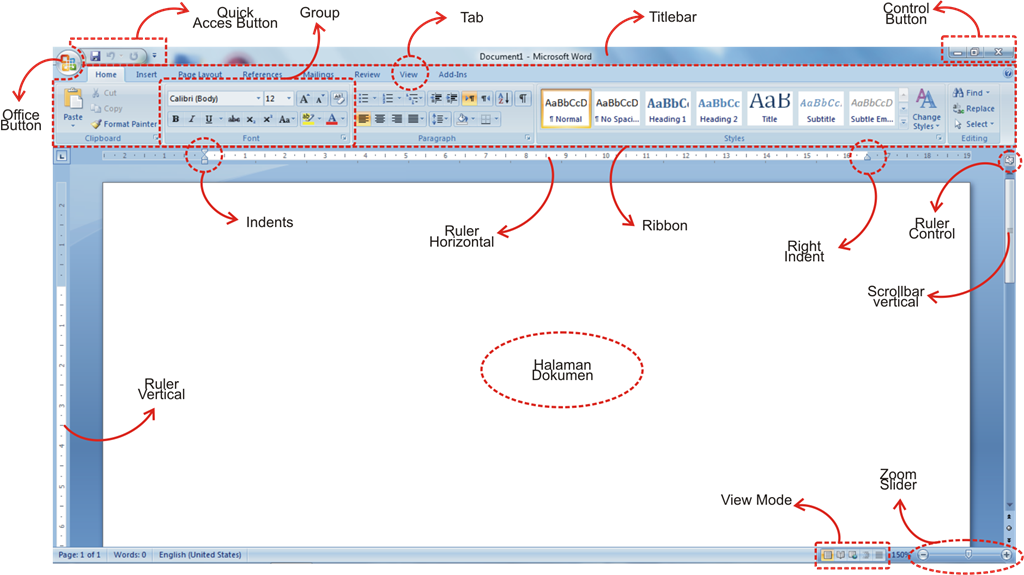The height and width of the screenshot is (575, 1024).
Task: Toggle justify alignment
Action: pos(413,119)
